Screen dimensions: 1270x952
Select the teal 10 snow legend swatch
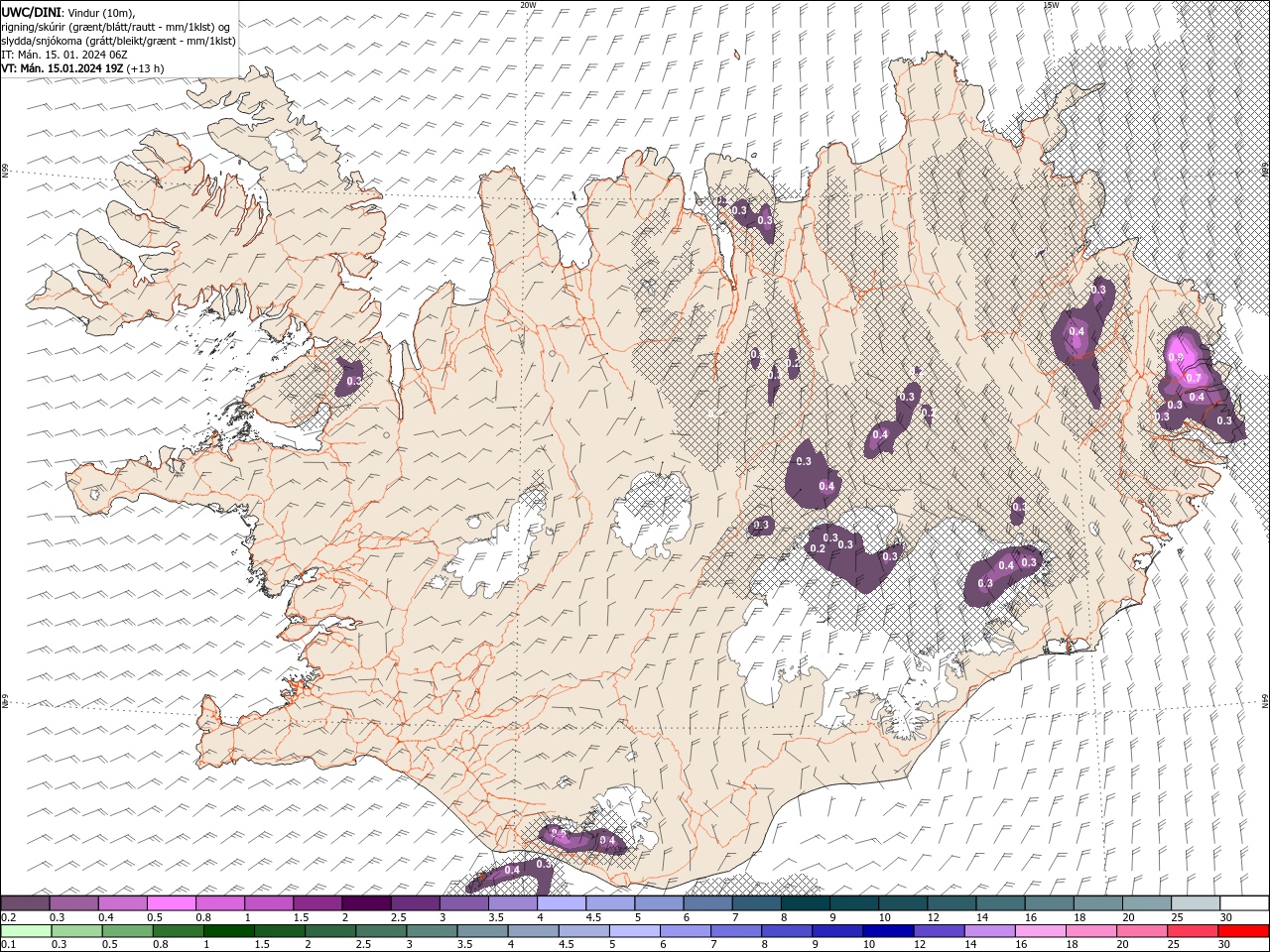[903, 903]
